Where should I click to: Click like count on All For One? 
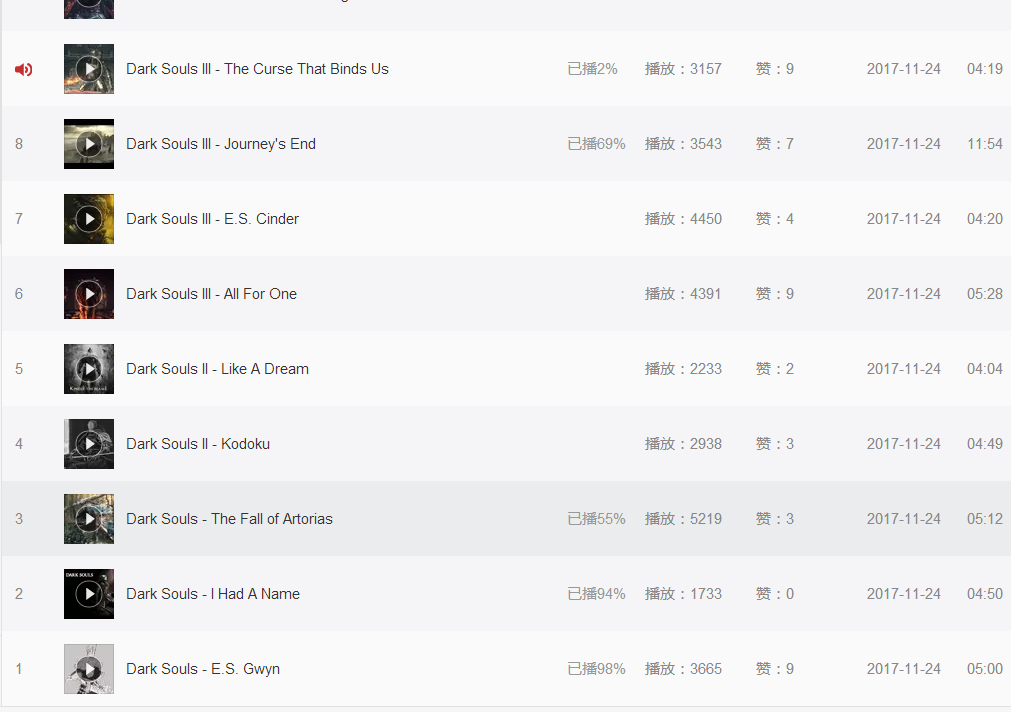tap(774, 294)
